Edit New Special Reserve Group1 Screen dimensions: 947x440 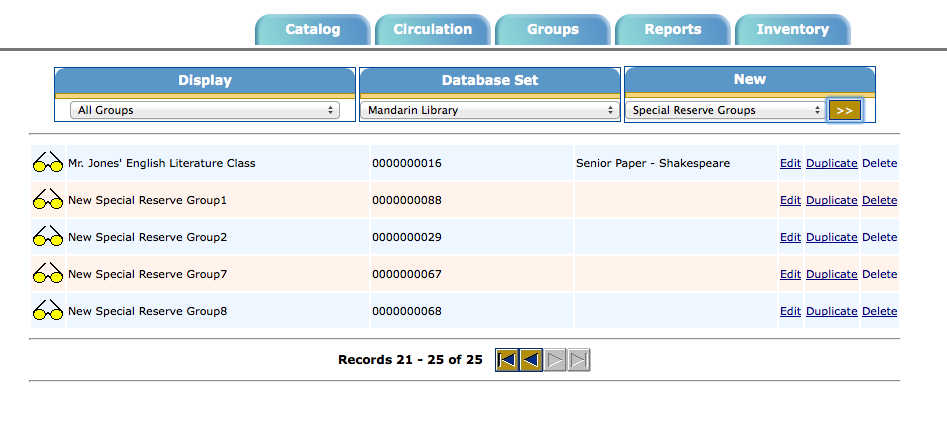(790, 200)
